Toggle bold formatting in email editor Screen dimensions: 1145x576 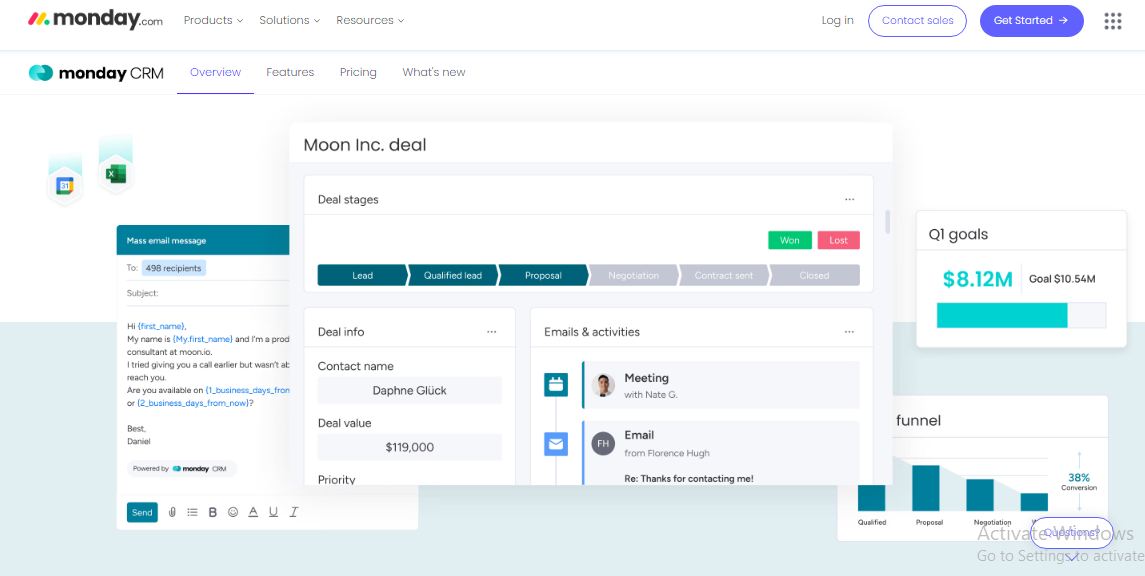tap(212, 512)
